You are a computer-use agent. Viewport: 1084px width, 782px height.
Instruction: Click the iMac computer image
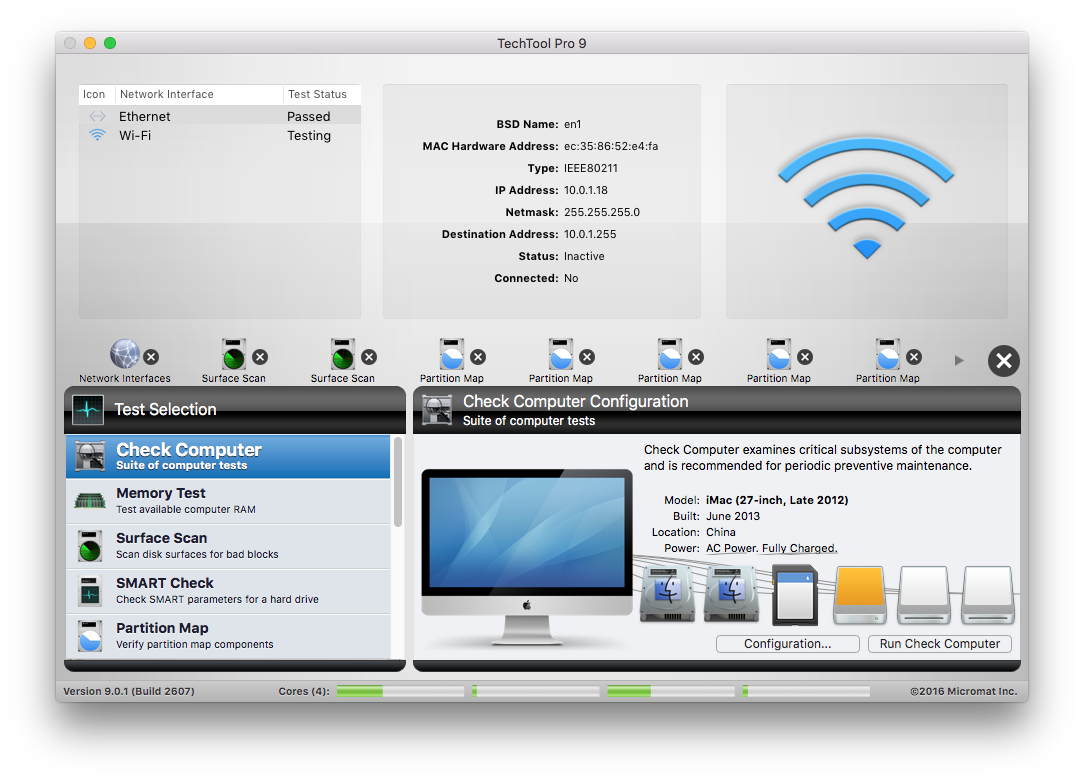click(527, 557)
